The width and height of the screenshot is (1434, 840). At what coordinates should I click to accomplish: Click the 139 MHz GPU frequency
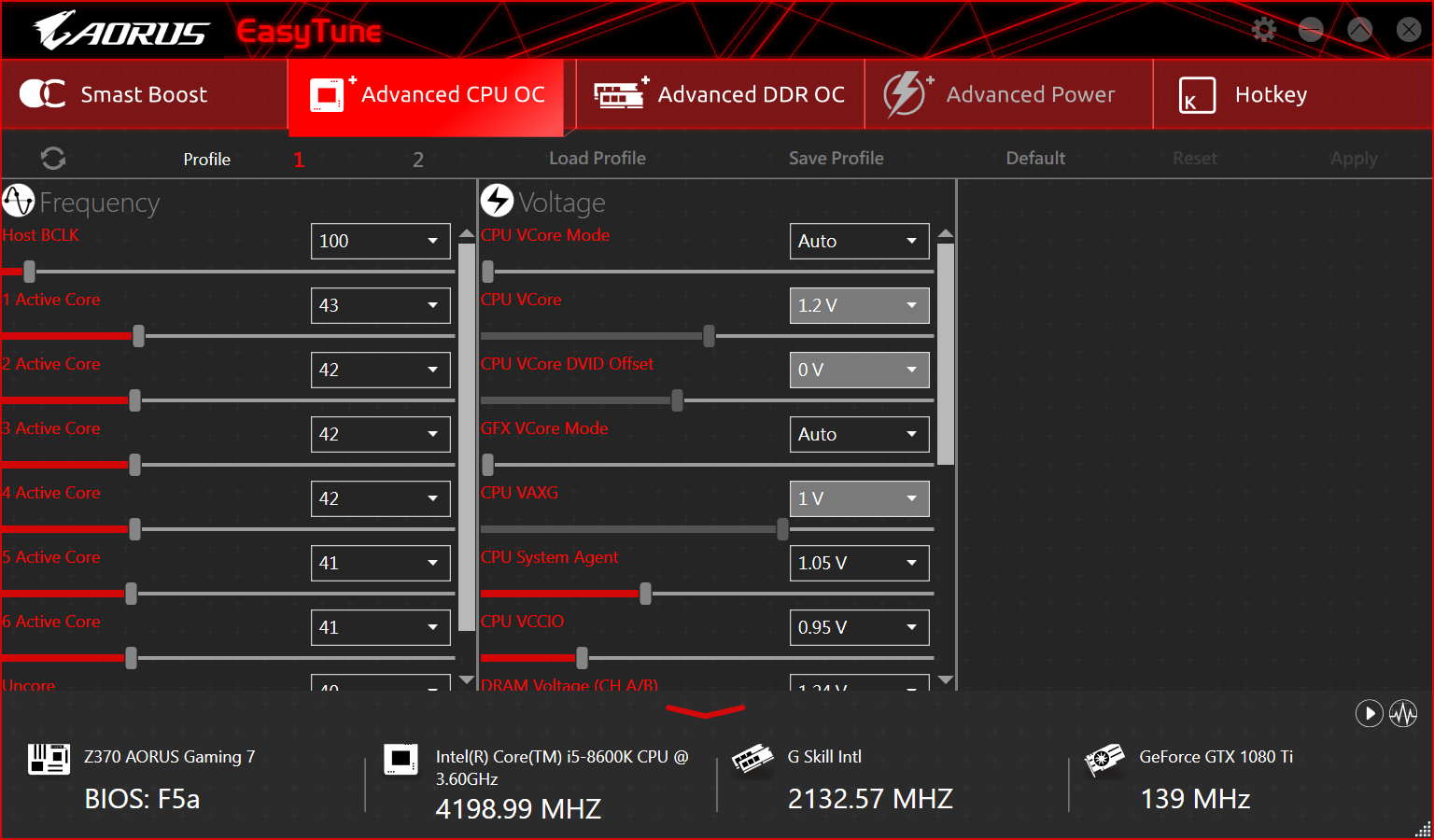pos(1195,799)
